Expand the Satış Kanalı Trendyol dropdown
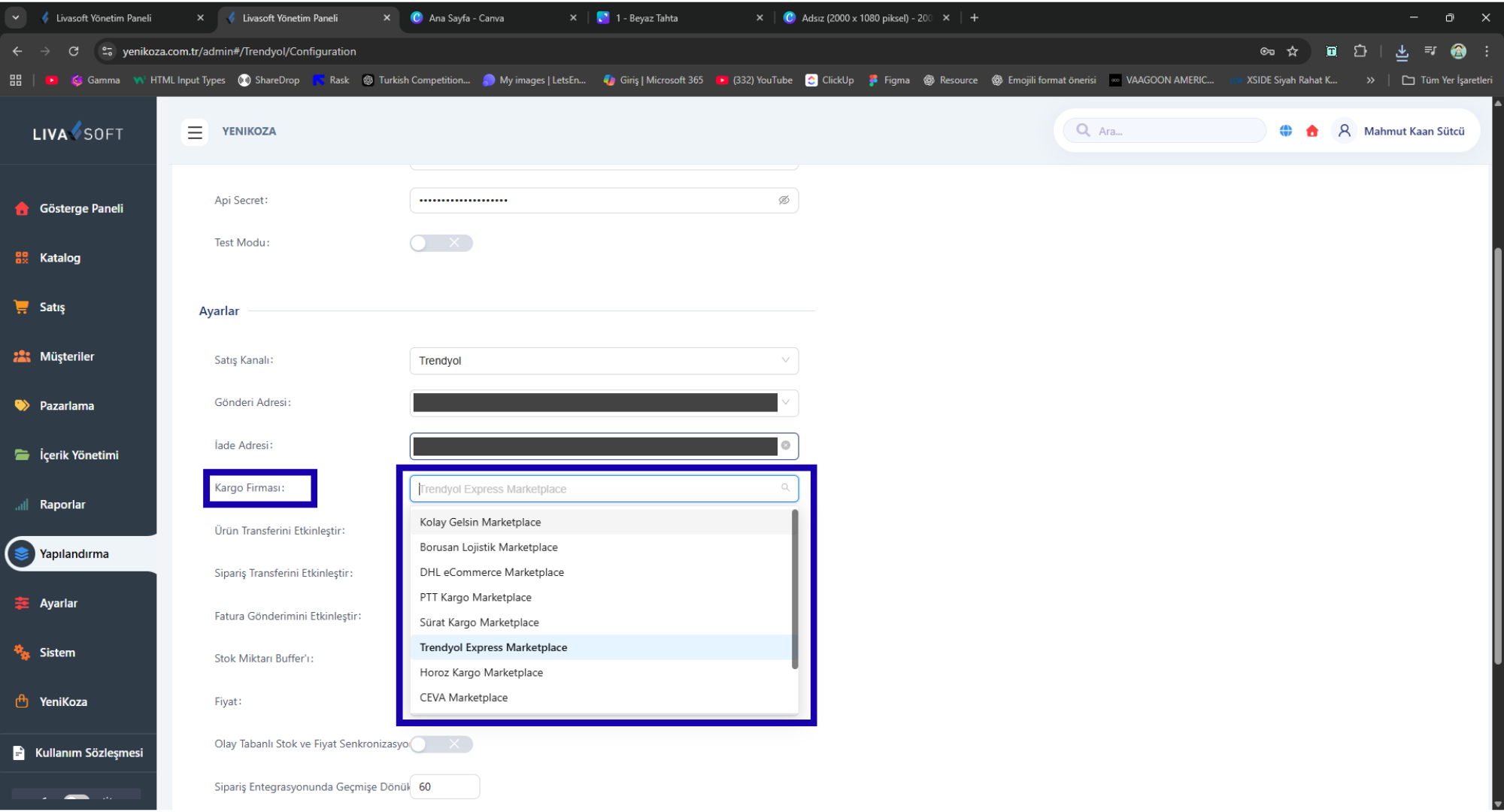 [x=603, y=361]
